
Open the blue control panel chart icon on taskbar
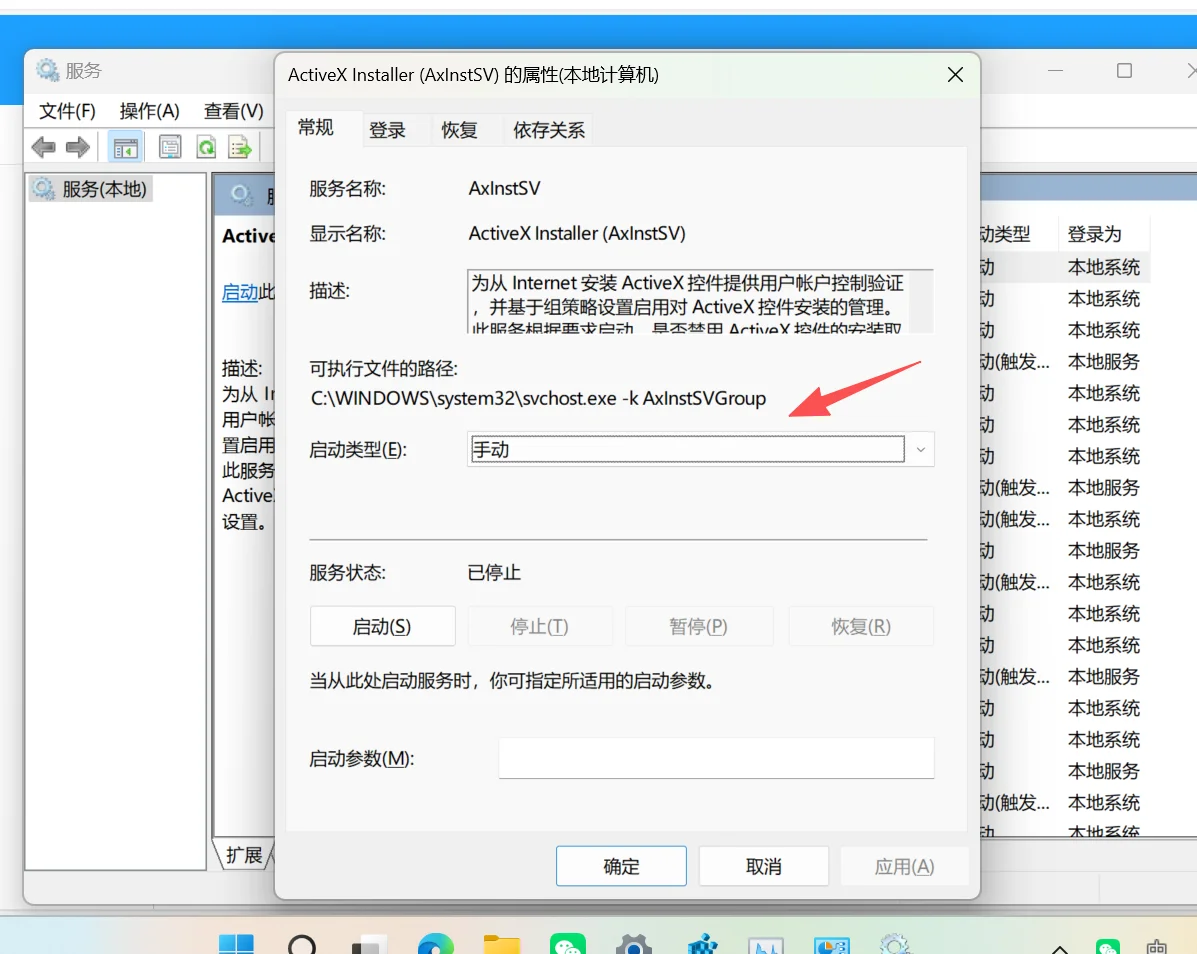tap(831, 945)
